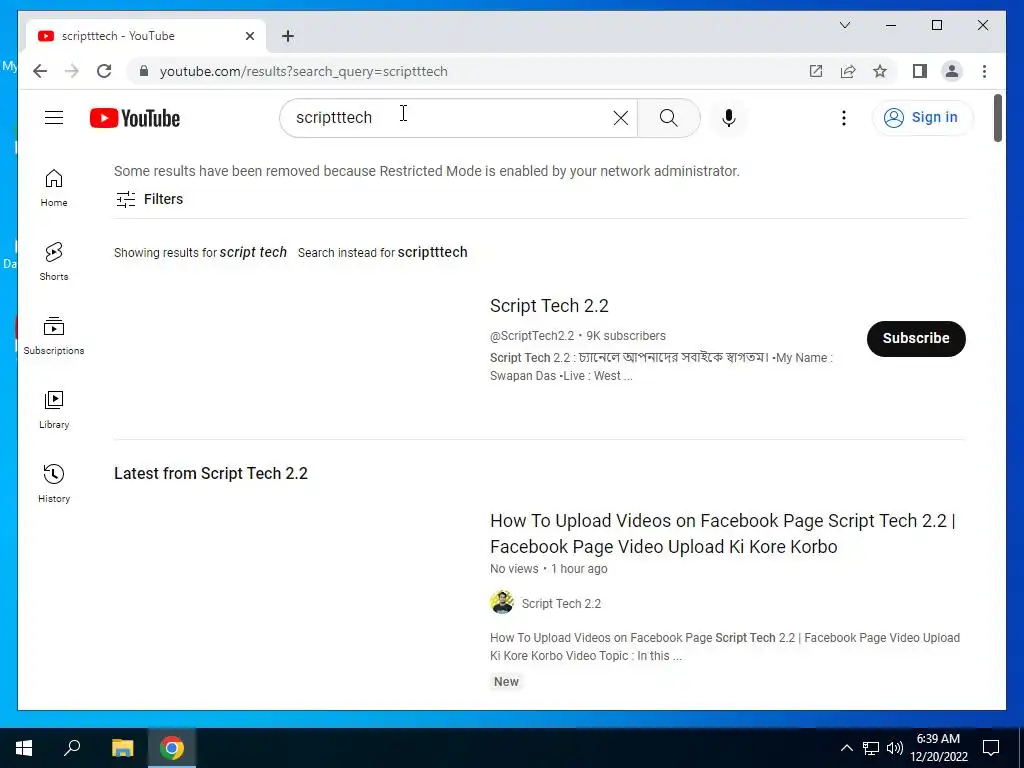1024x768 pixels.
Task: Open page in app icon
Action: click(x=816, y=71)
